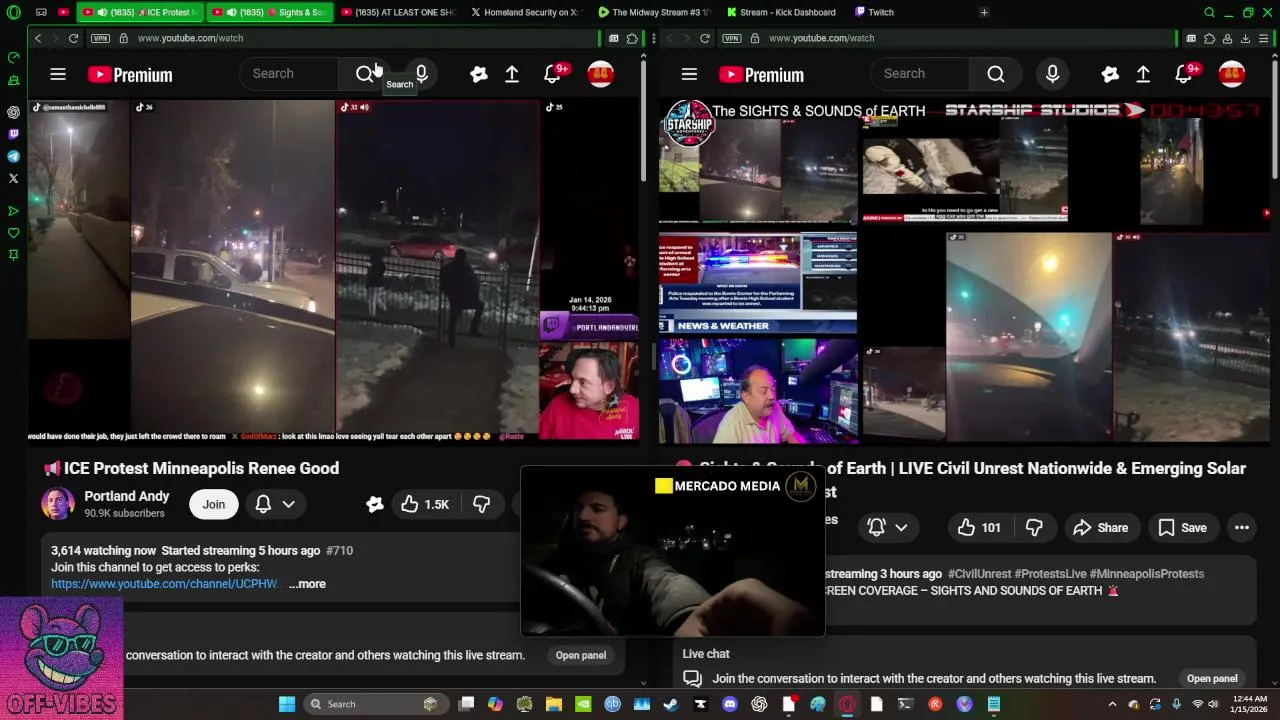Save the Sights & Sounds stream
The width and height of the screenshot is (1280, 720).
(1182, 528)
